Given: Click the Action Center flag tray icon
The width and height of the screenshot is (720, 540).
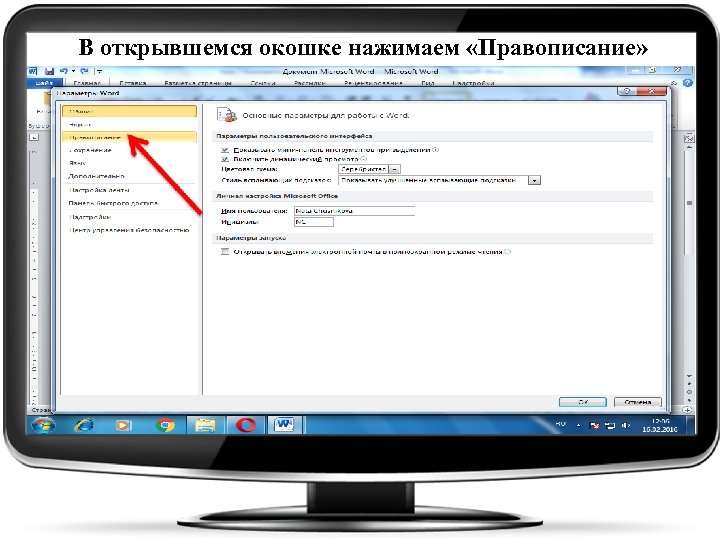Looking at the screenshot, I should coord(594,426).
